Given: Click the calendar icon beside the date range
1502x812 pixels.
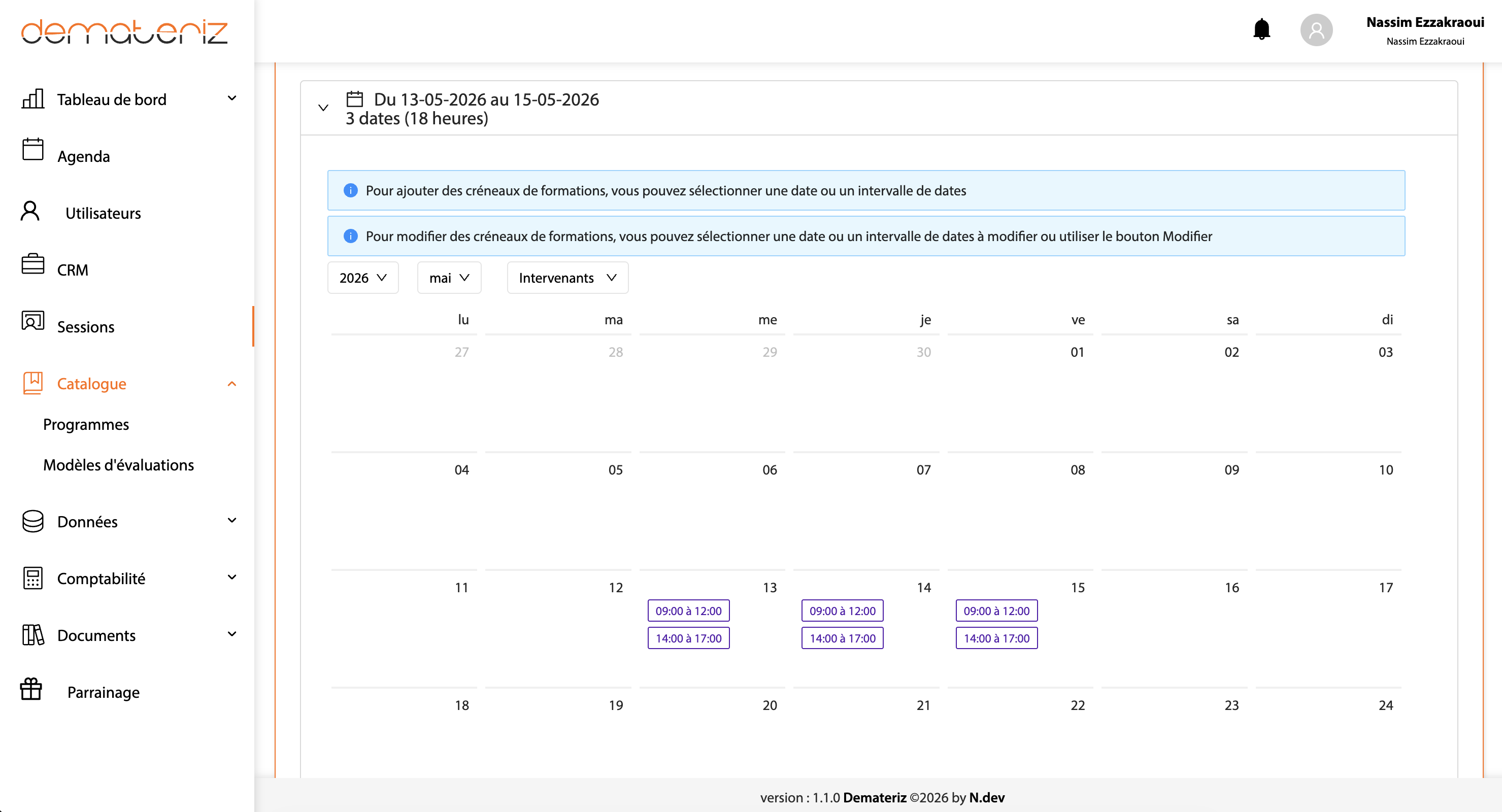Looking at the screenshot, I should click(354, 99).
